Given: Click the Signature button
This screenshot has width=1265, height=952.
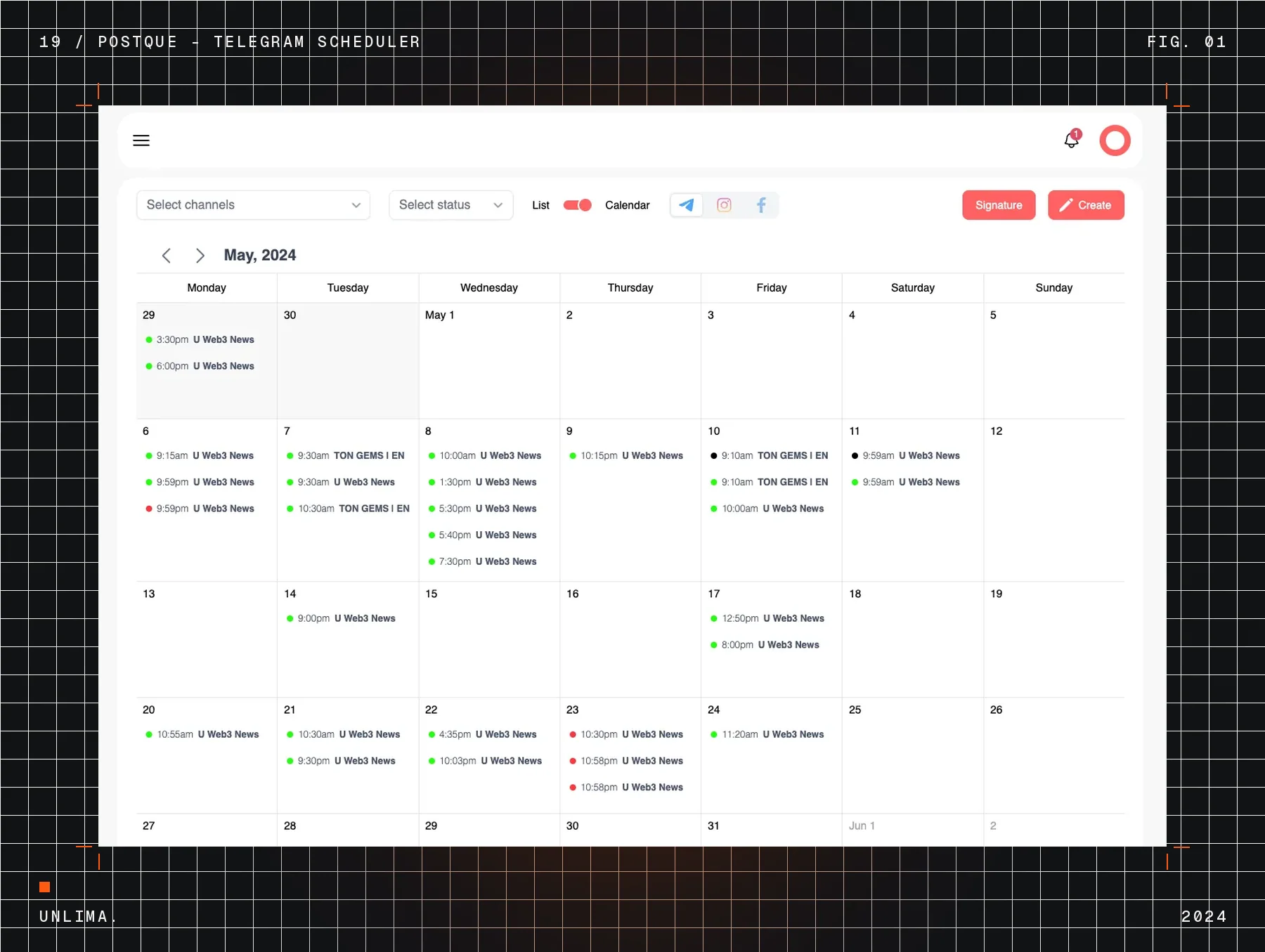Looking at the screenshot, I should [999, 205].
